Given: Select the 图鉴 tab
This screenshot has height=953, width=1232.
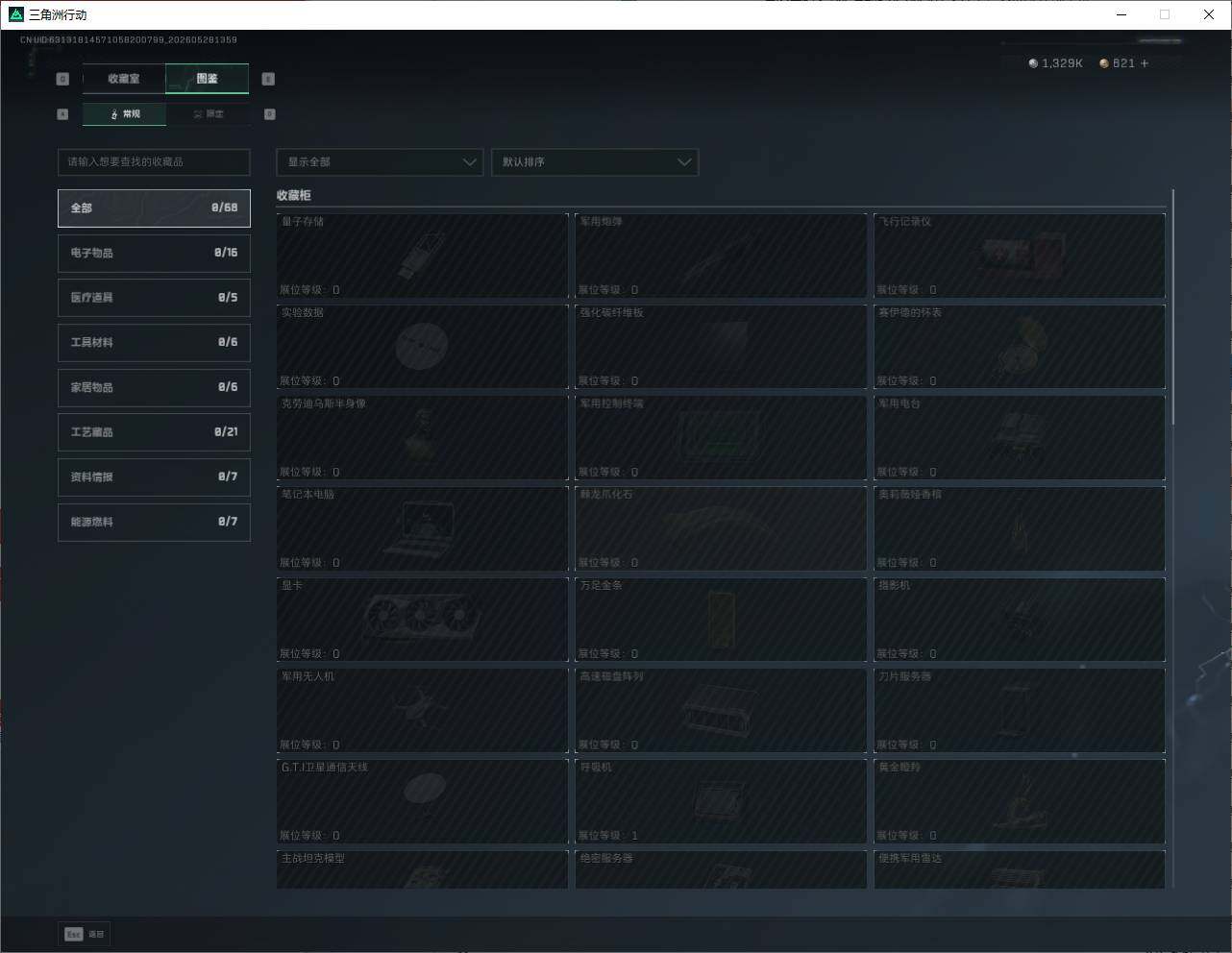Looking at the screenshot, I should [x=208, y=79].
